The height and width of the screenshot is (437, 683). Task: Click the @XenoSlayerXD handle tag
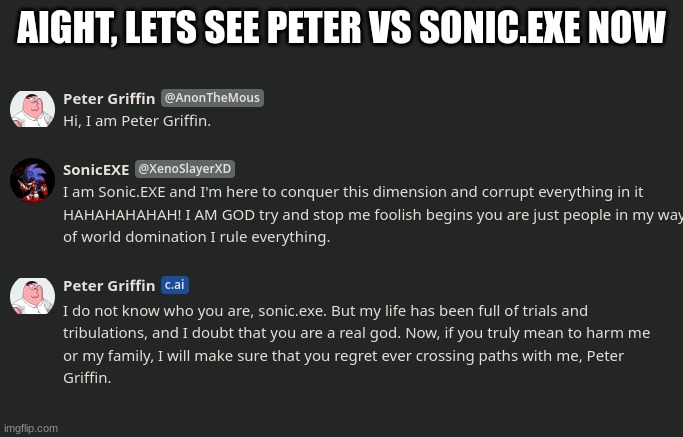pos(185,169)
